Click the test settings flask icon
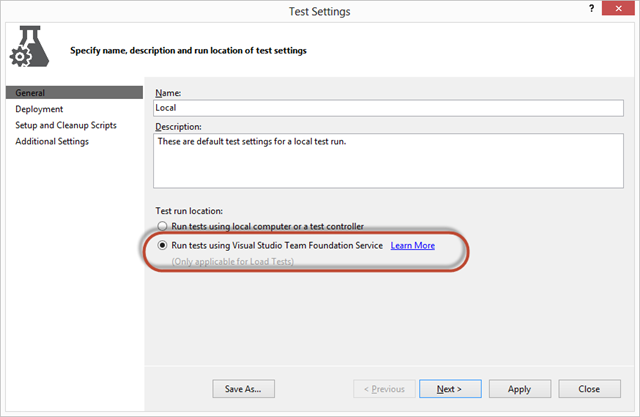 (x=29, y=47)
